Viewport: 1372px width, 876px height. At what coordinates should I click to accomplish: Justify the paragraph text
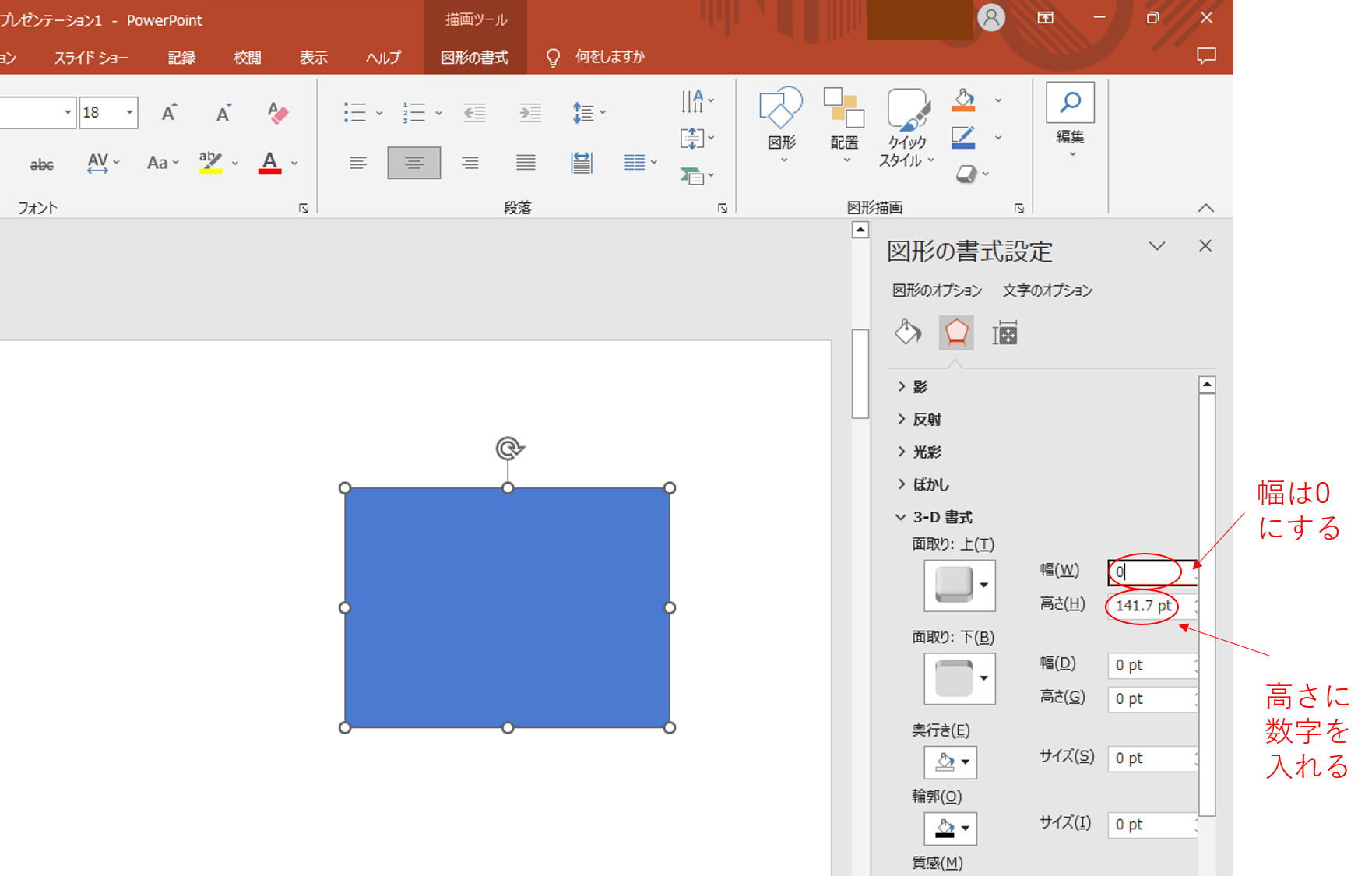tap(526, 163)
